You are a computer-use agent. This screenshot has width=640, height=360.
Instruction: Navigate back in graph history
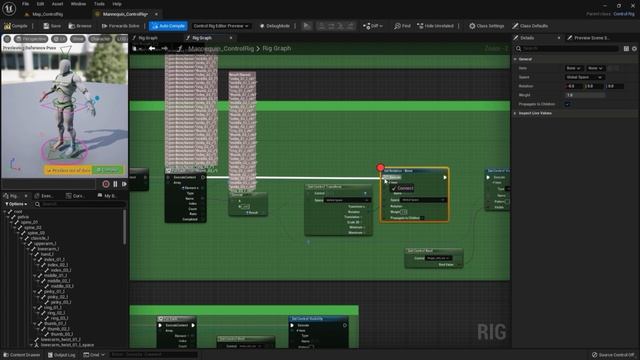pyautogui.click(x=152, y=49)
